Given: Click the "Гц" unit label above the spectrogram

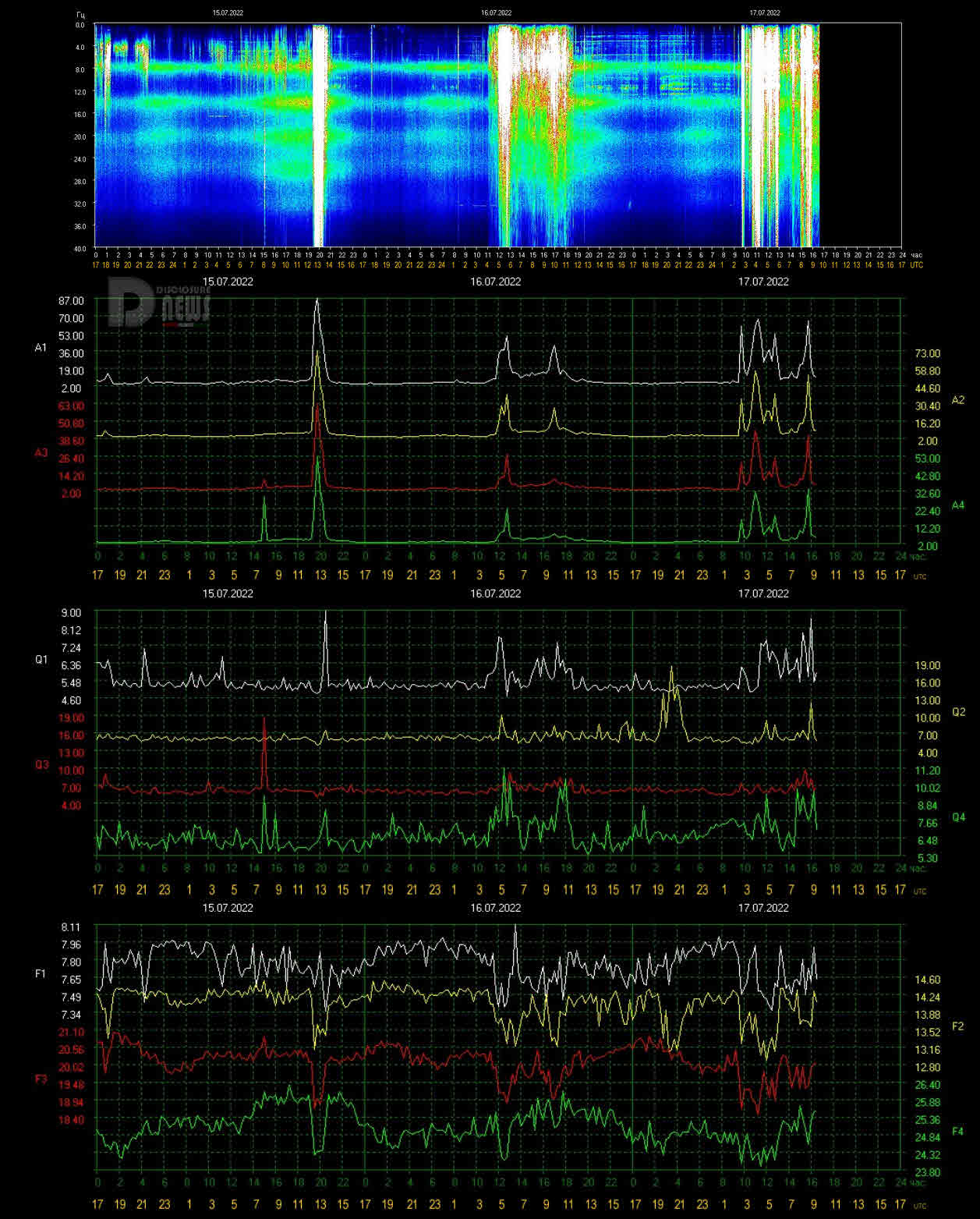Looking at the screenshot, I should tap(81, 14).
